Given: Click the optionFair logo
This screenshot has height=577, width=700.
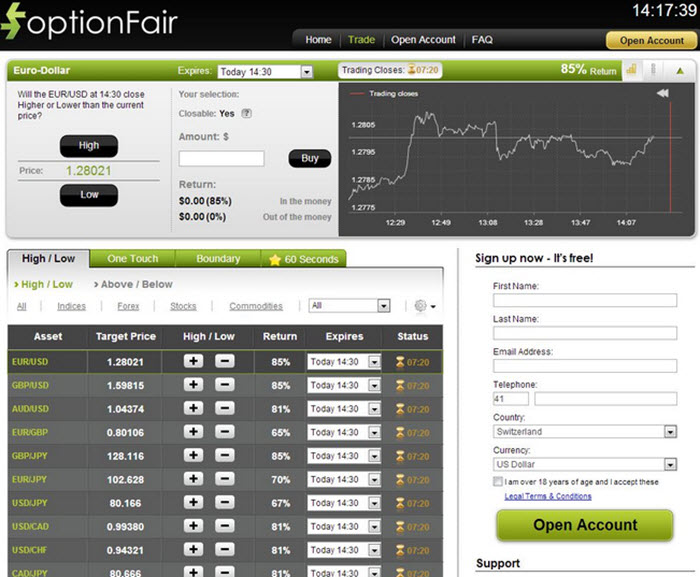Looking at the screenshot, I should click(x=89, y=21).
